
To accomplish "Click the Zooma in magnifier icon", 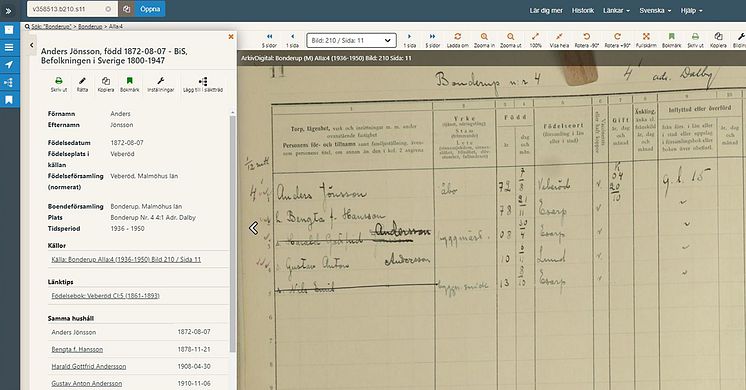I will [484, 37].
